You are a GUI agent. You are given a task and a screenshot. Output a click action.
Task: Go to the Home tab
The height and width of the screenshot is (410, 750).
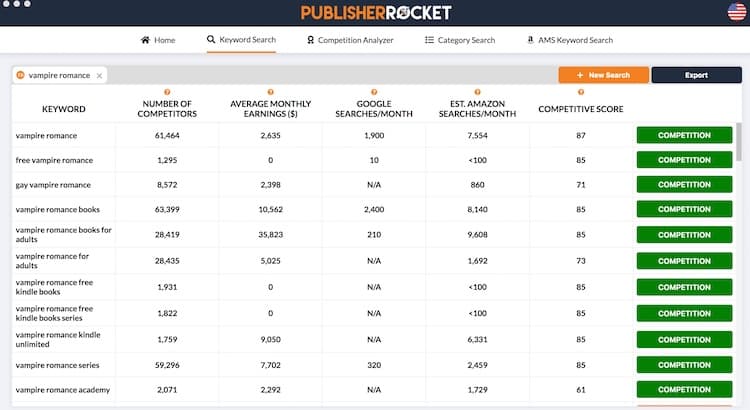[158, 40]
